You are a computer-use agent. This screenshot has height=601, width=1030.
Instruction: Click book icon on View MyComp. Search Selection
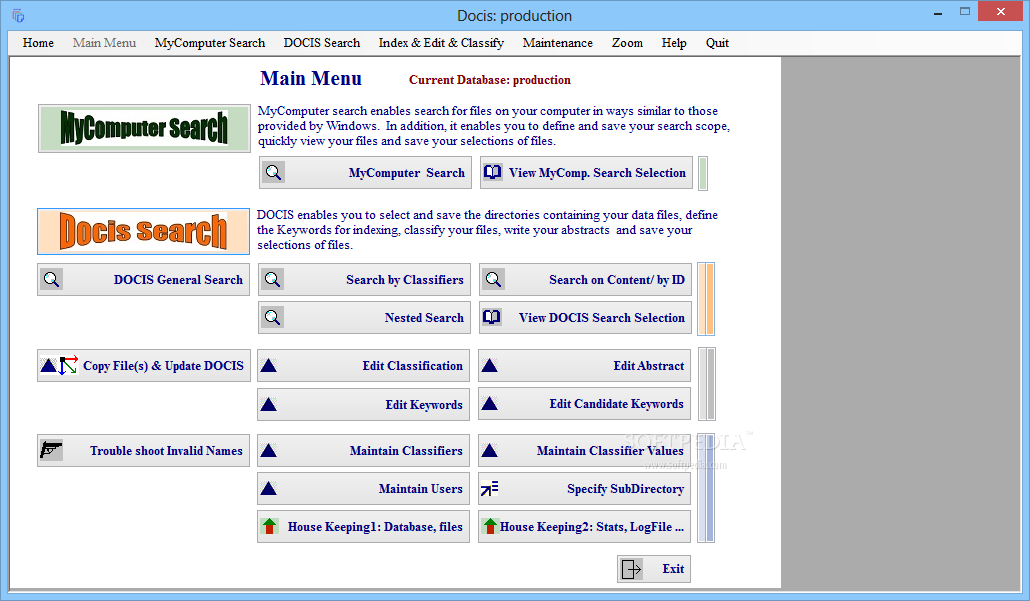[493, 173]
